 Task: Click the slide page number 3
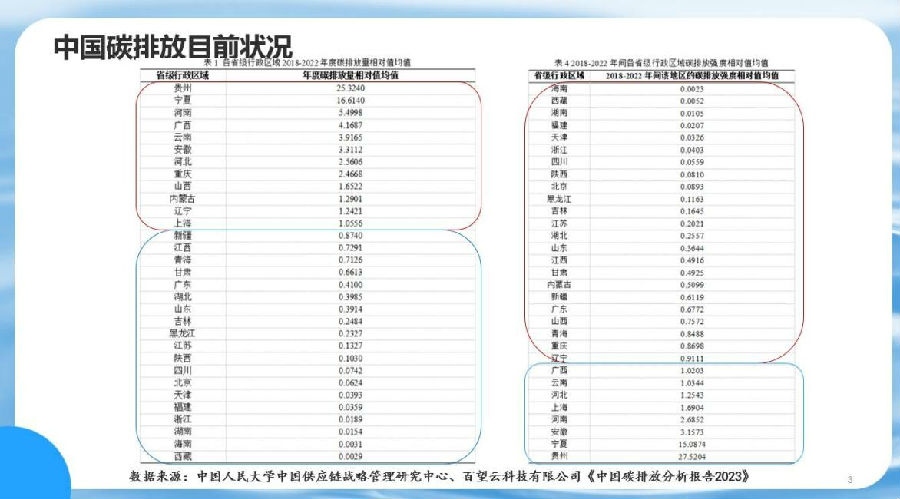click(849, 476)
